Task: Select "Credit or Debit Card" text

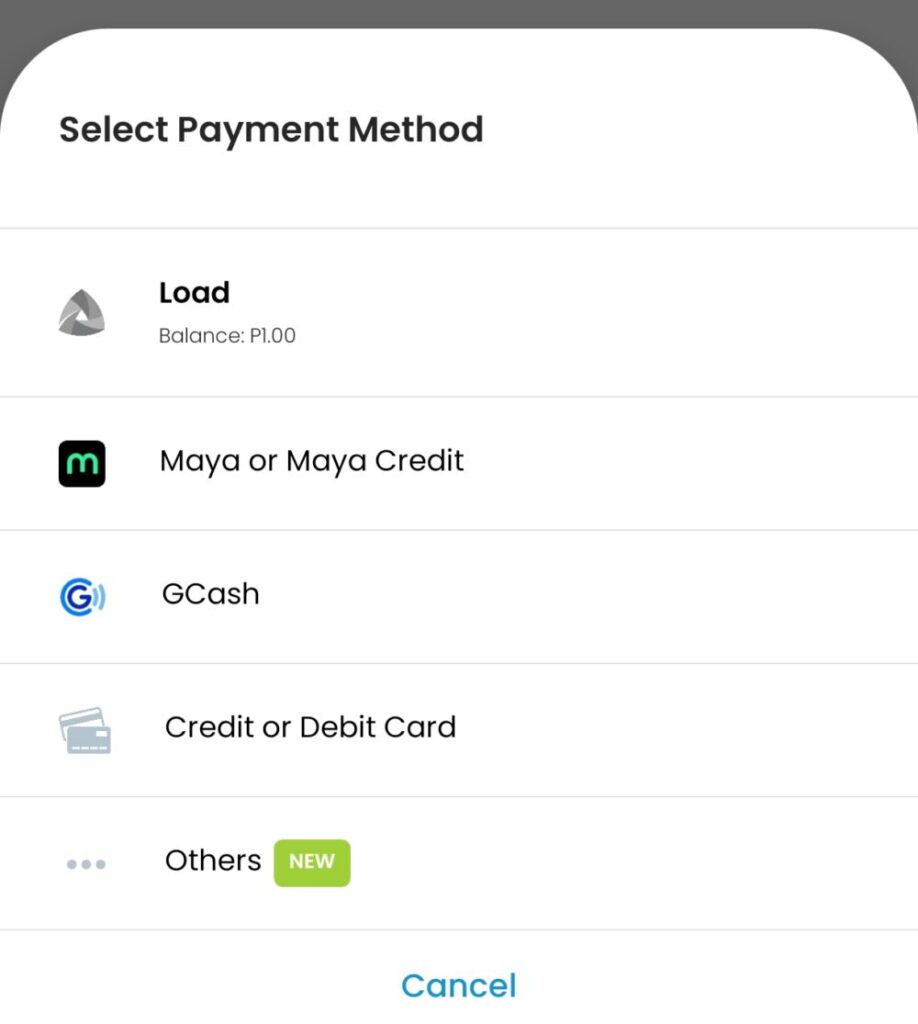Action: tap(310, 727)
